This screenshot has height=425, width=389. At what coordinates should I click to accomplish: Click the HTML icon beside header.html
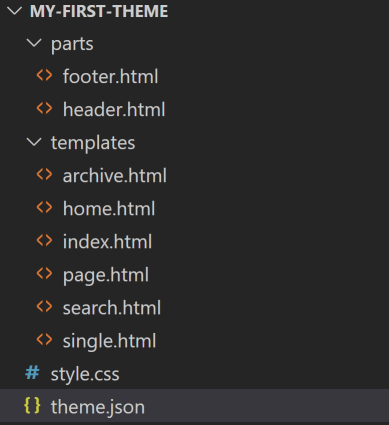(44, 108)
